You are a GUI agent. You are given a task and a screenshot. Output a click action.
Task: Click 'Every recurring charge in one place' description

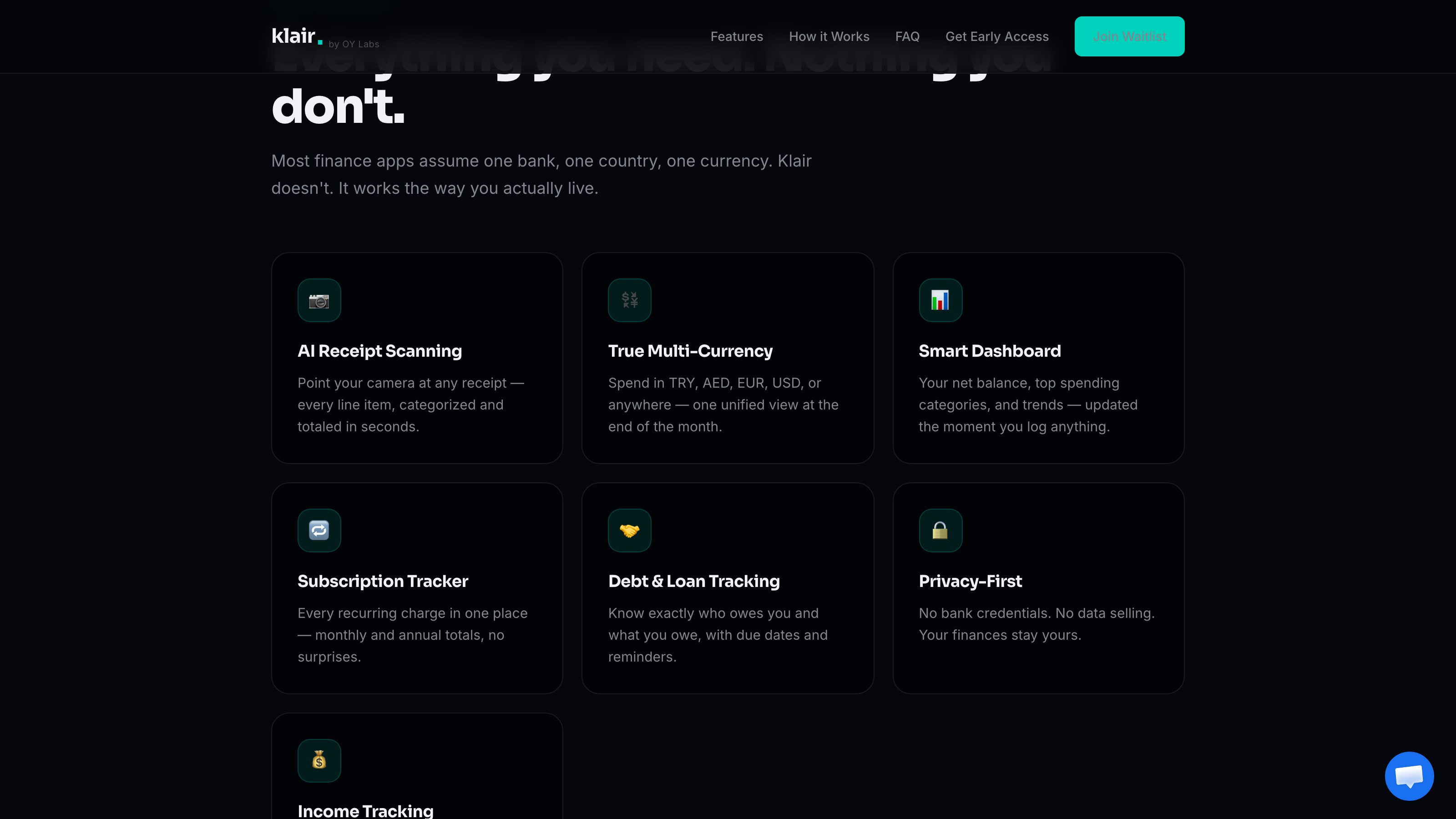pyautogui.click(x=413, y=635)
